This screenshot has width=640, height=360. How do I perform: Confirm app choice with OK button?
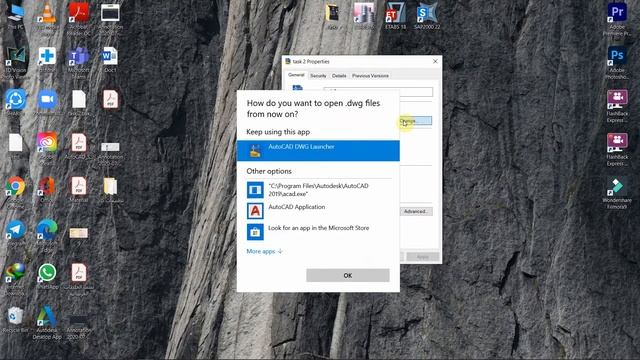[x=348, y=276]
